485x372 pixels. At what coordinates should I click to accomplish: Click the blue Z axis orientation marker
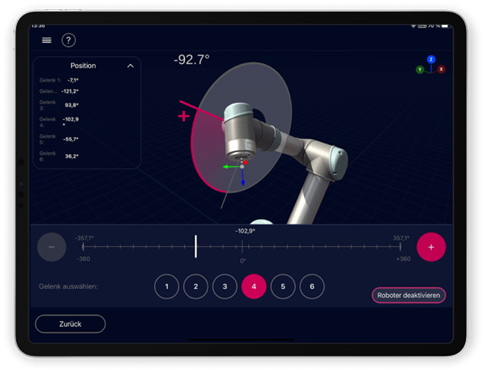click(x=431, y=59)
